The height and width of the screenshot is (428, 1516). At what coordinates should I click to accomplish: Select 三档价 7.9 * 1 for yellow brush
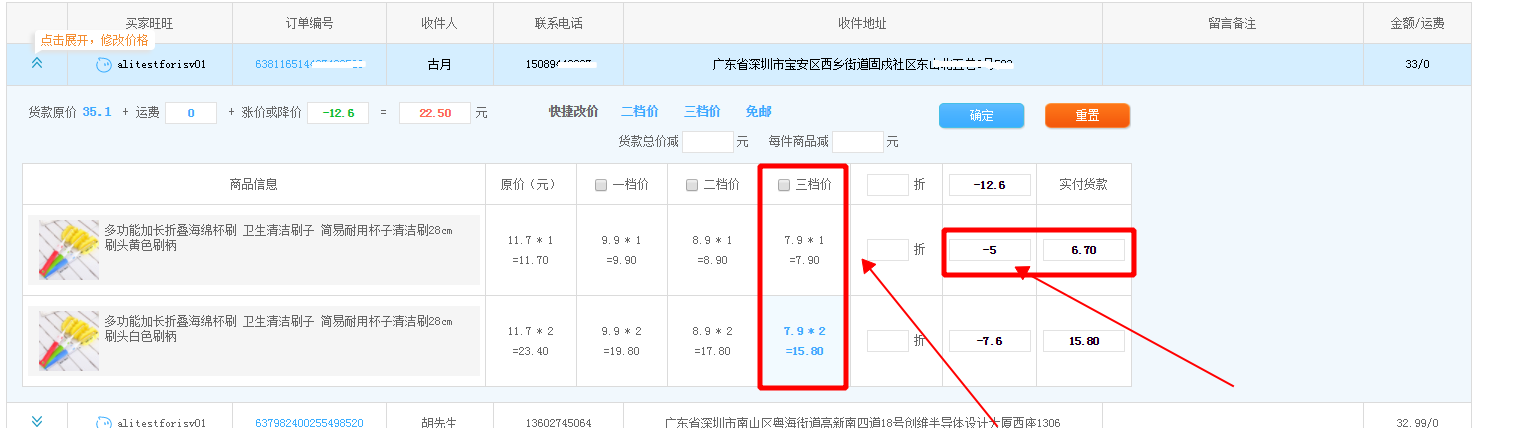[x=804, y=250]
